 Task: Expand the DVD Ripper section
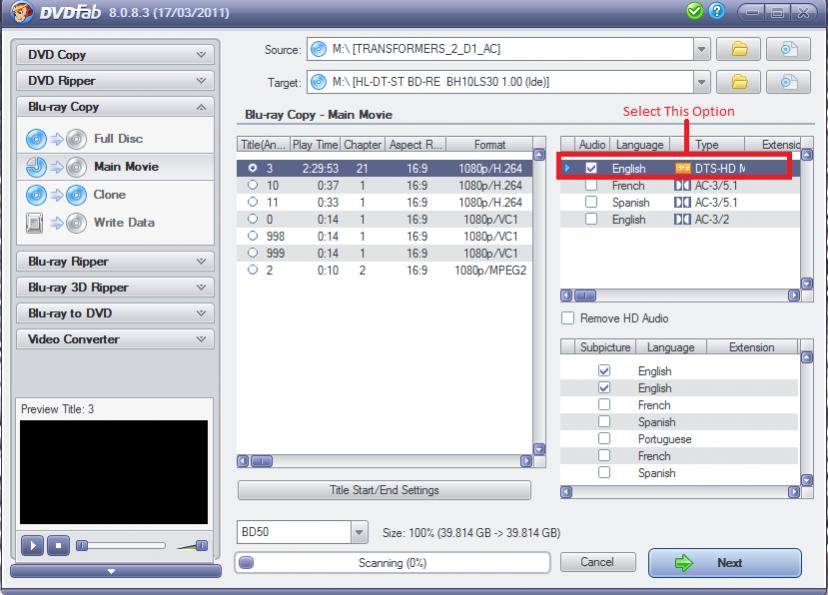[116, 80]
